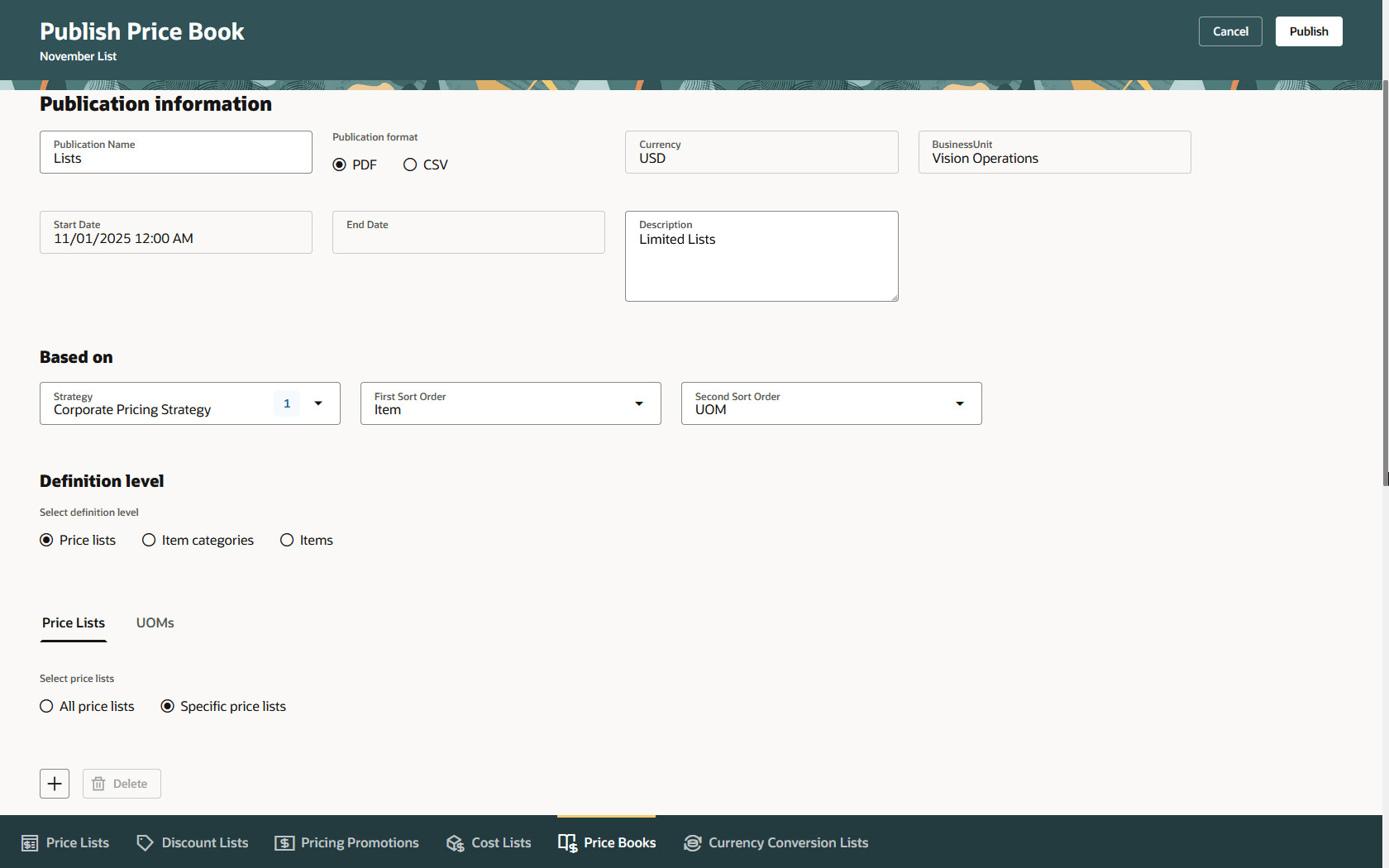
Task: Click the End Date field
Action: (469, 232)
